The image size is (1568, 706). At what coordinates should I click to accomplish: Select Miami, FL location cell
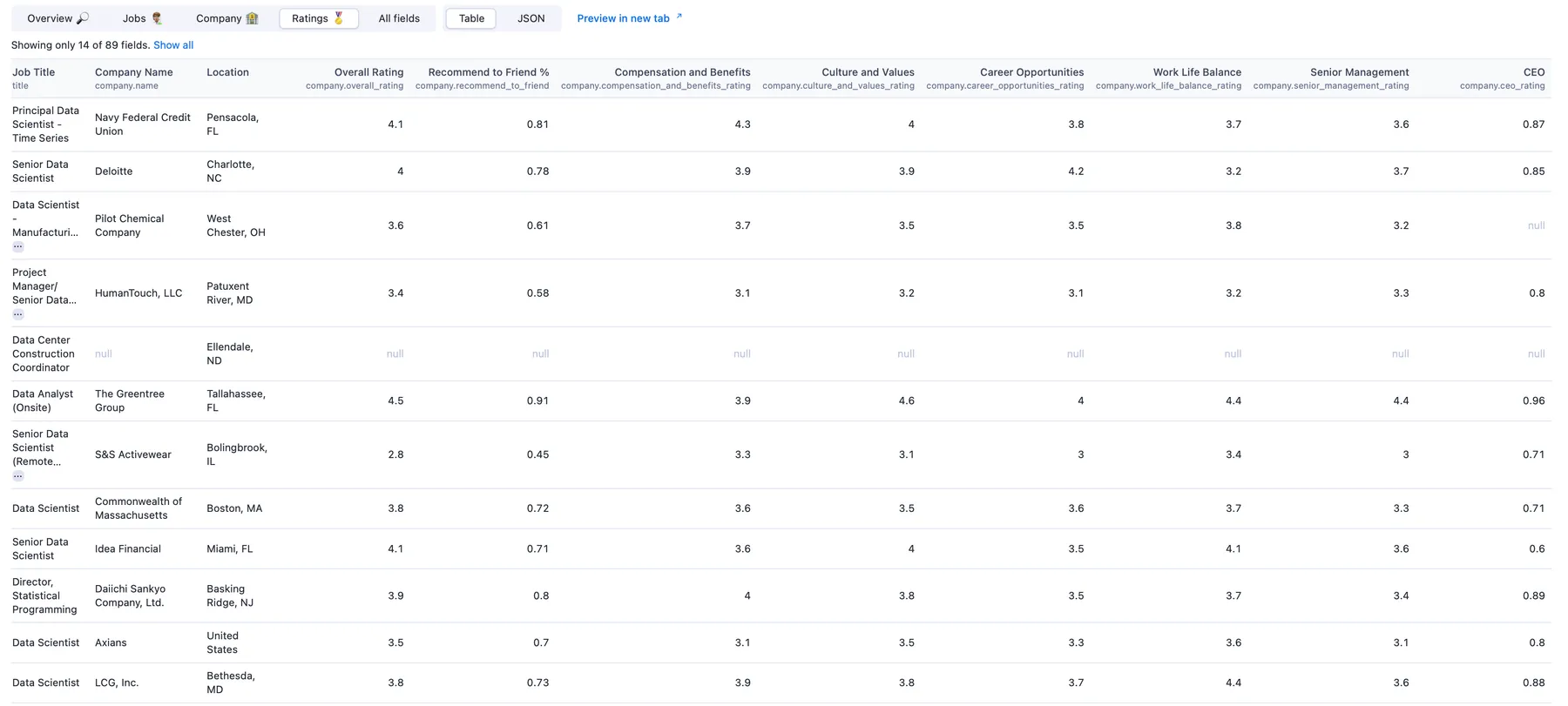coord(230,548)
